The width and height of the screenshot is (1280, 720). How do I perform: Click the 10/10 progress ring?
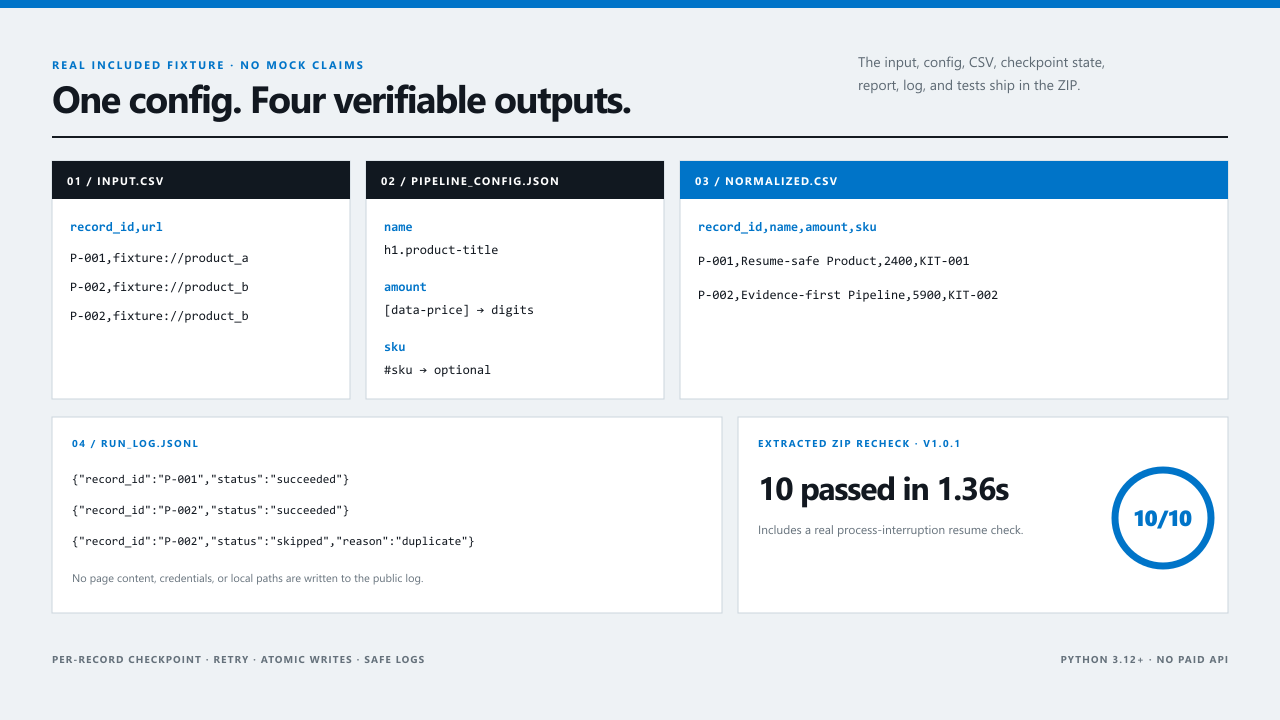point(1163,518)
